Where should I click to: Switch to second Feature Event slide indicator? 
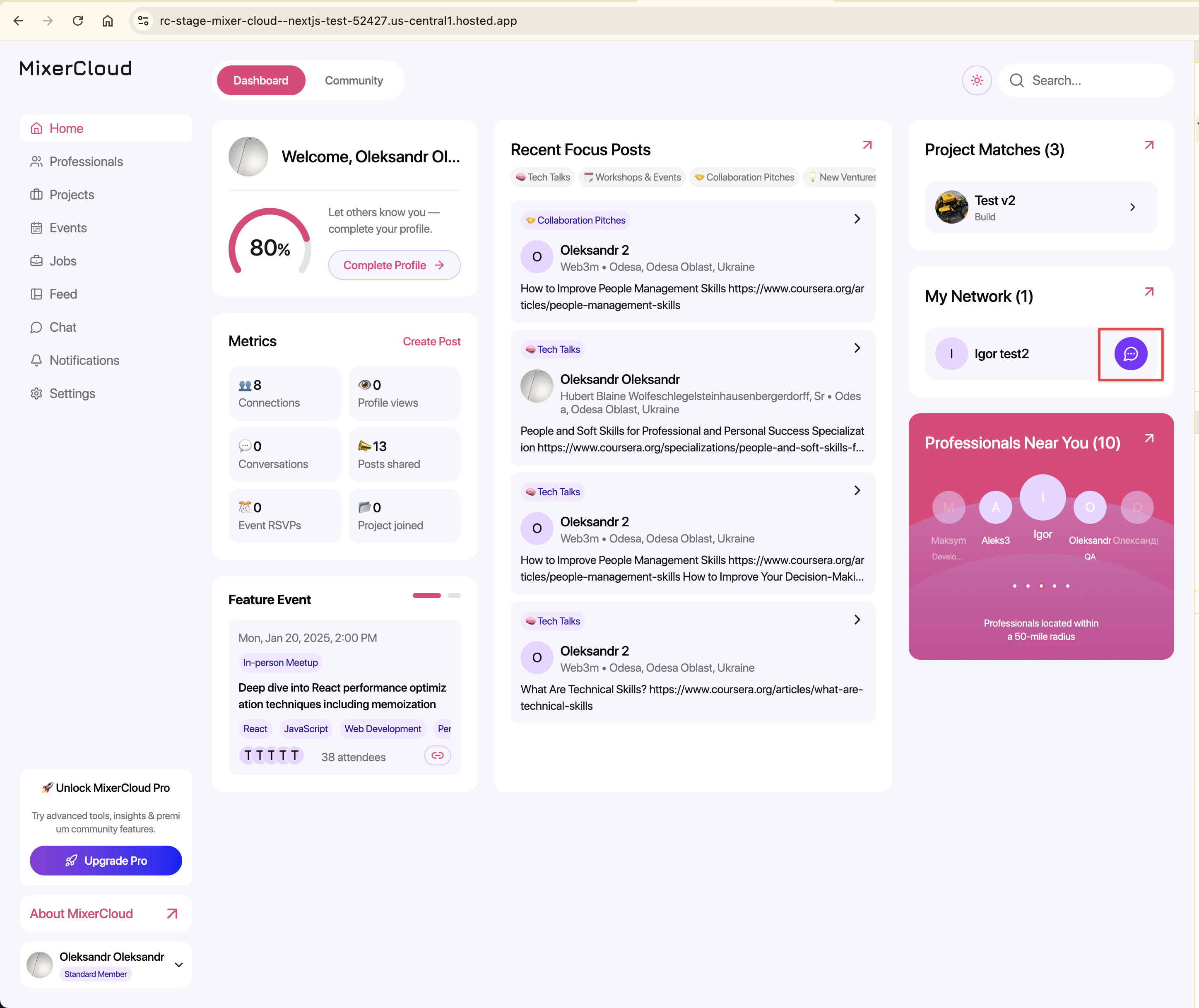(454, 596)
